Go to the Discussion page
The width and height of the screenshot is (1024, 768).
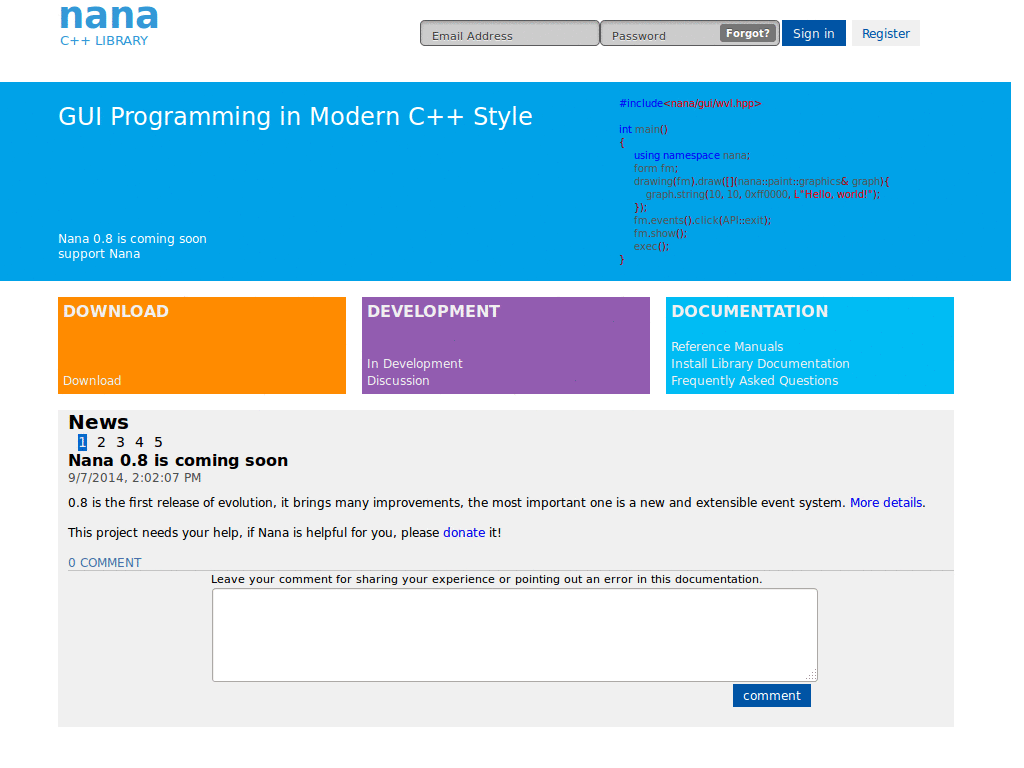tap(398, 381)
